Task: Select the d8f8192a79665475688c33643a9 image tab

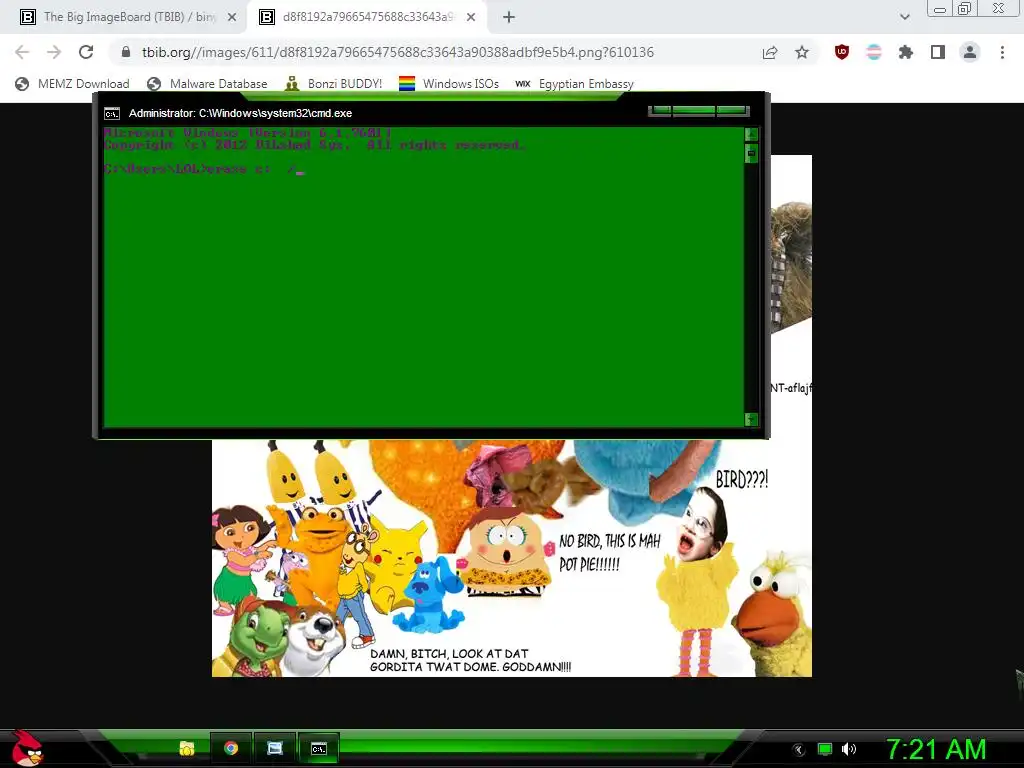Action: 368,17
